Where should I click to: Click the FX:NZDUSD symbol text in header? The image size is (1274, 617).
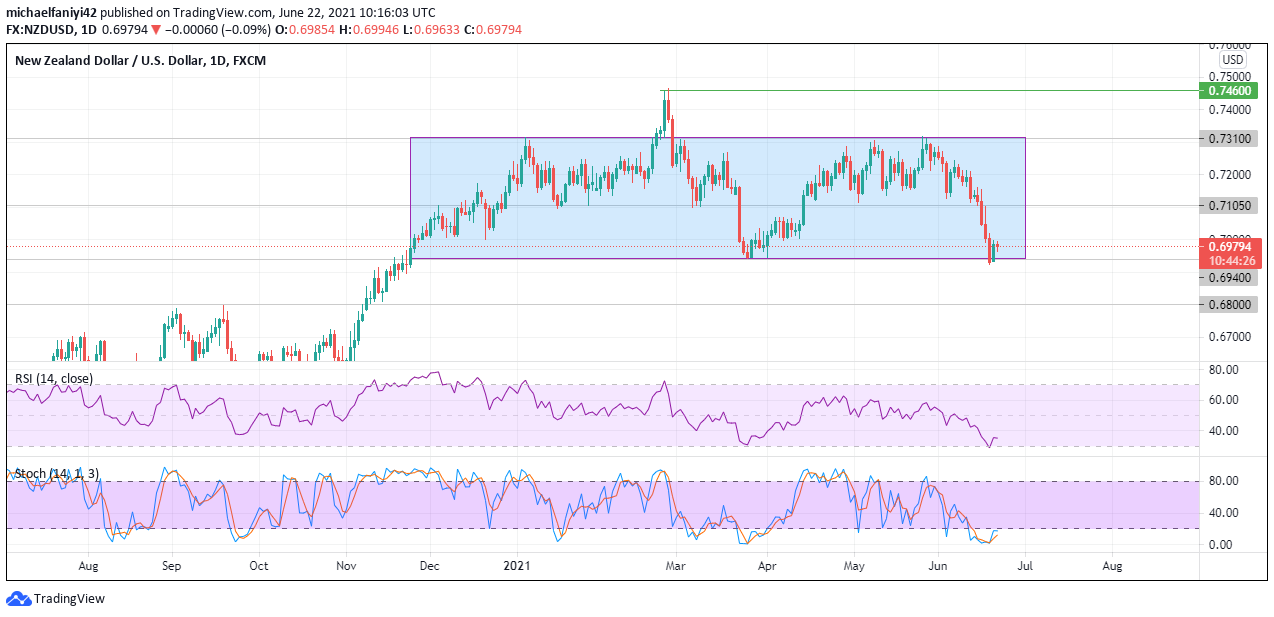pos(40,30)
